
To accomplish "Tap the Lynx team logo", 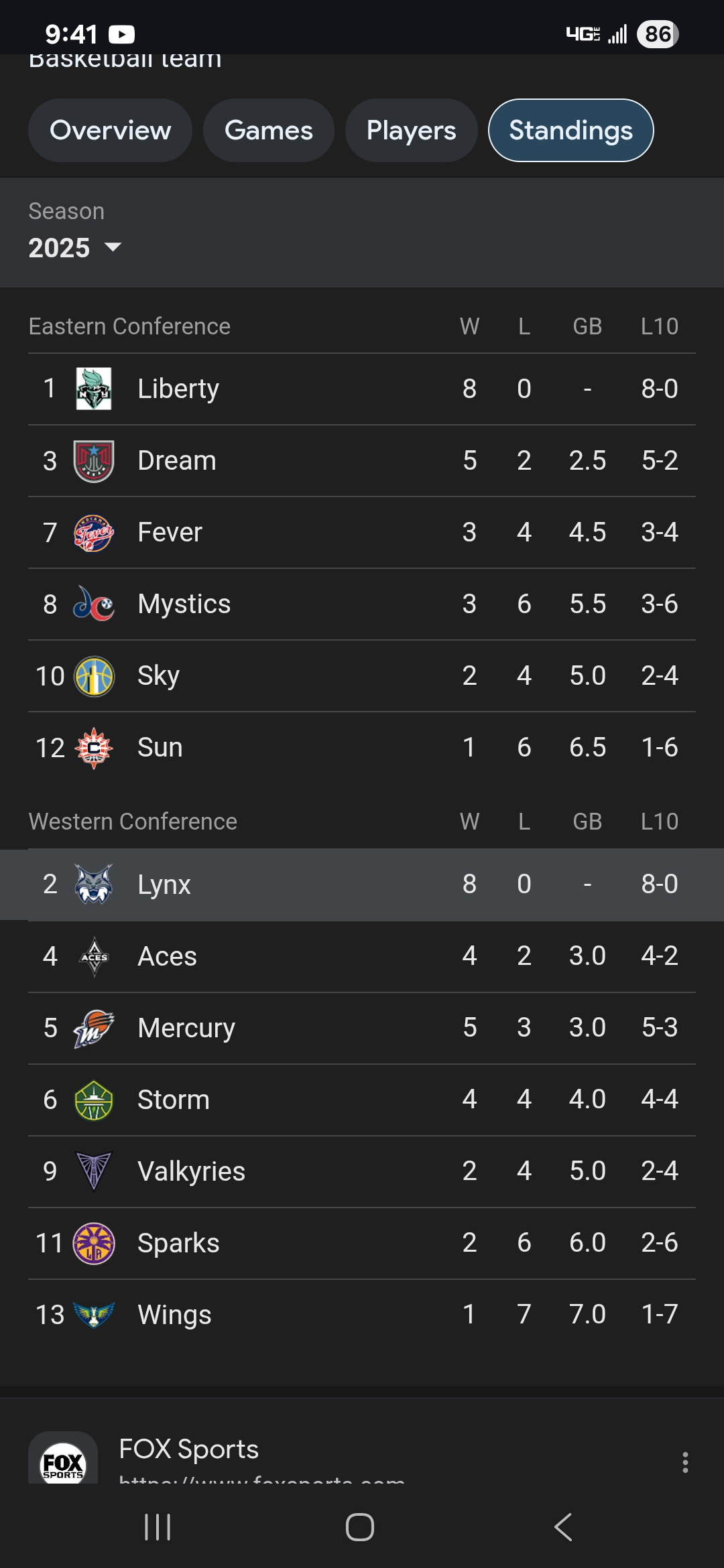I will point(94,885).
